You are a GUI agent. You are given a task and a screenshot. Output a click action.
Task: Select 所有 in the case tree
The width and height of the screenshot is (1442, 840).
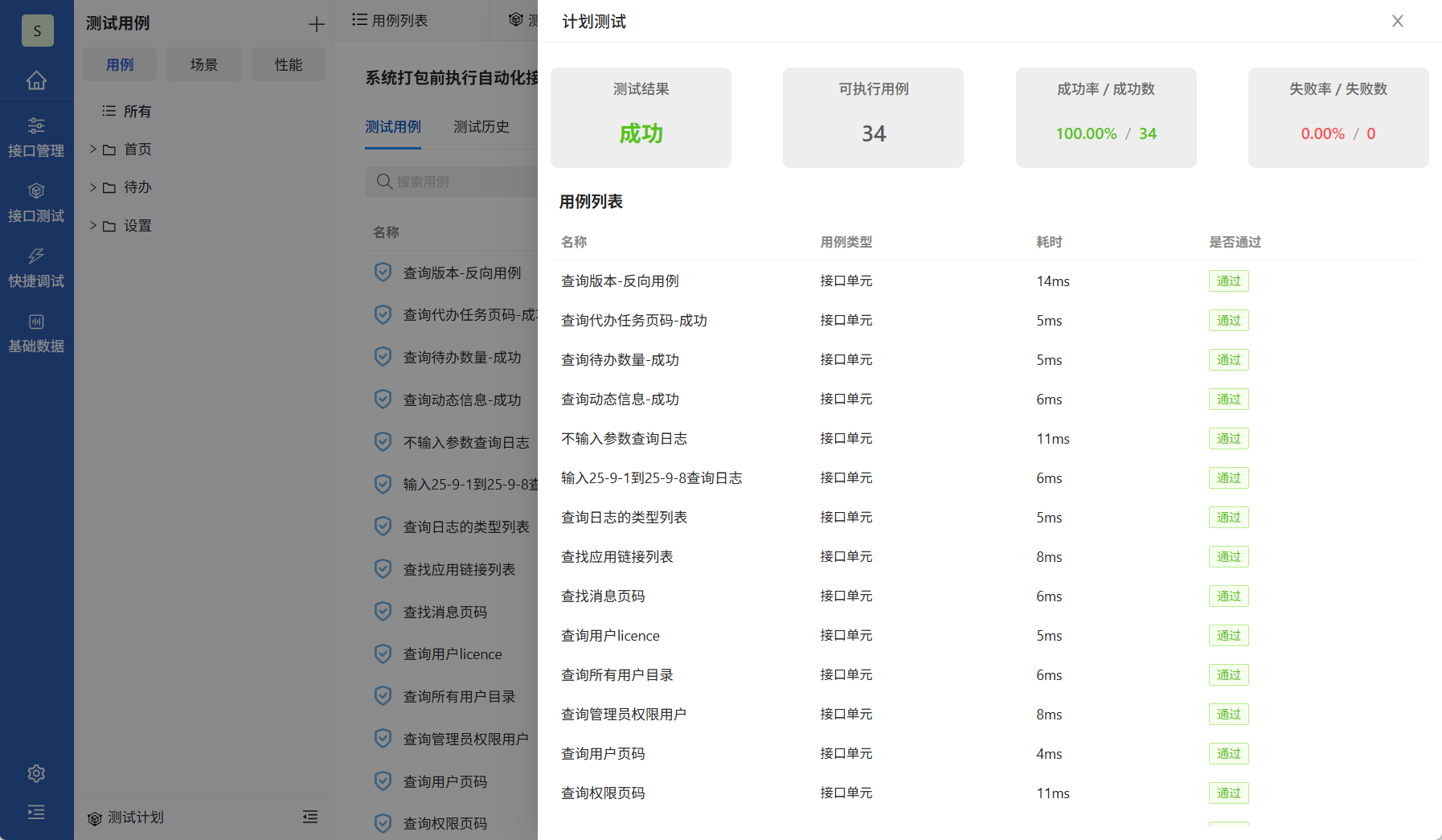(x=127, y=111)
